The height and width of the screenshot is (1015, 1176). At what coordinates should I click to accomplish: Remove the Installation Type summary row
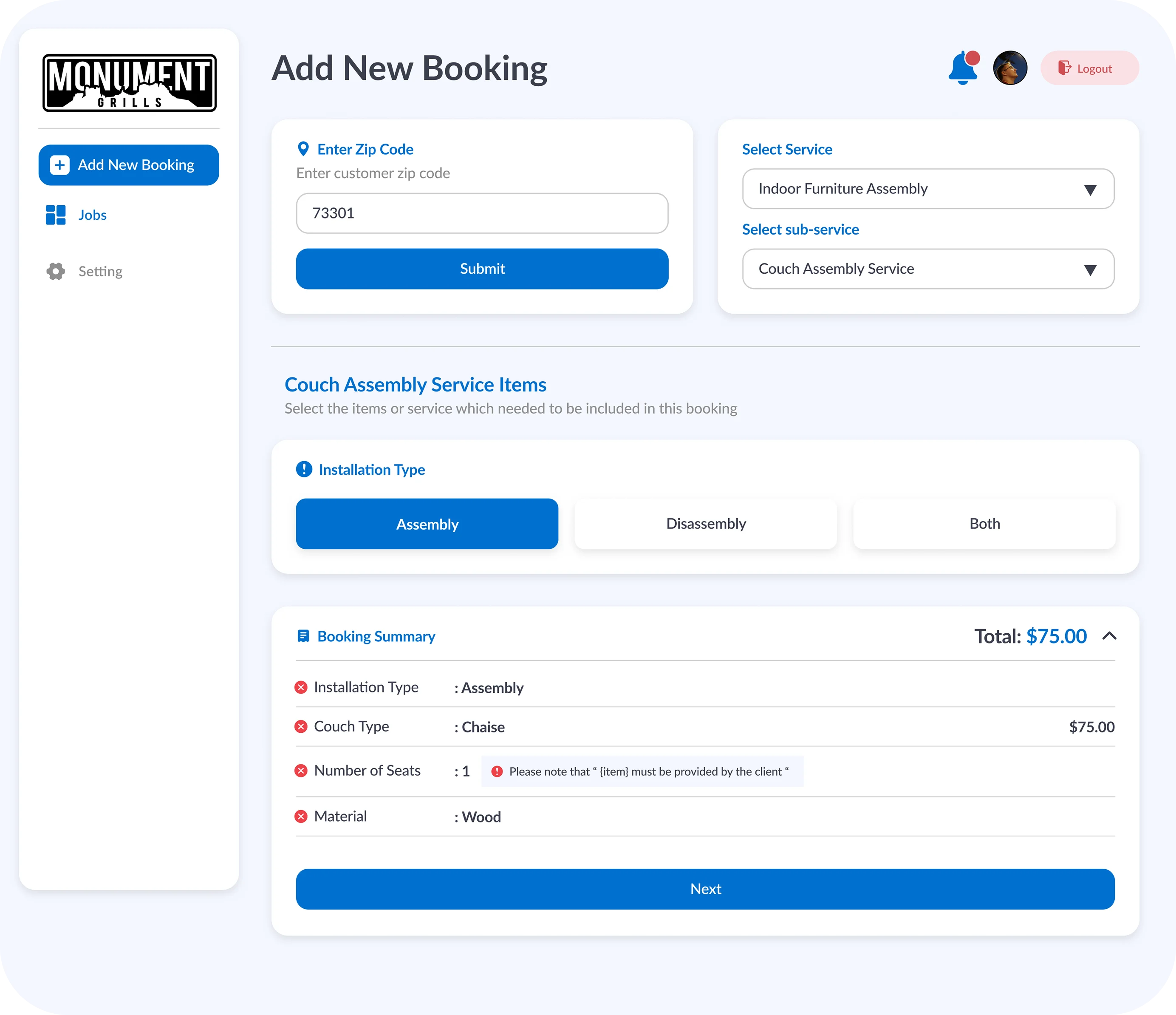coord(301,687)
